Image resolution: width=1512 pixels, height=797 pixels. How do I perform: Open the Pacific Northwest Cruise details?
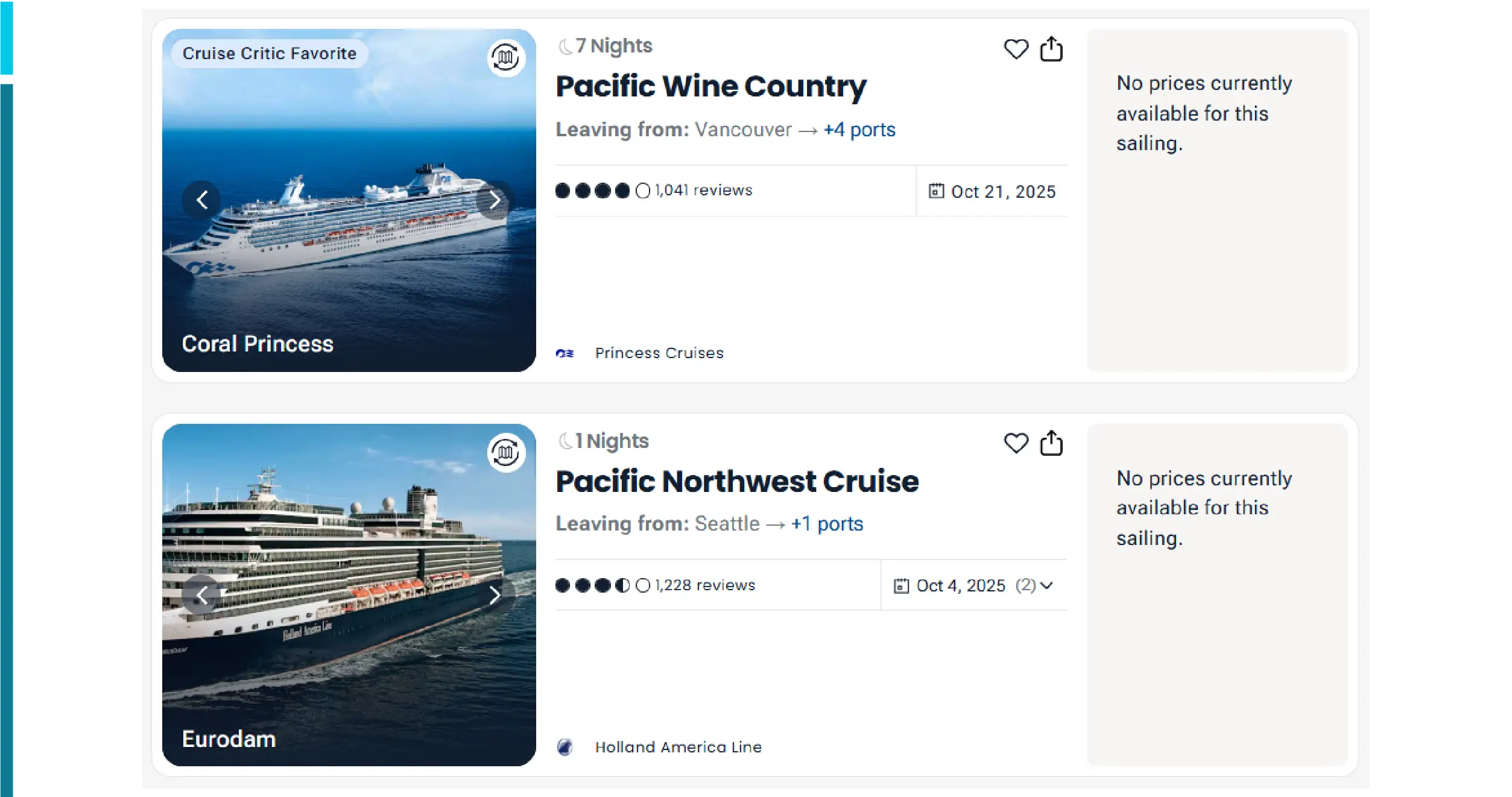click(x=736, y=480)
